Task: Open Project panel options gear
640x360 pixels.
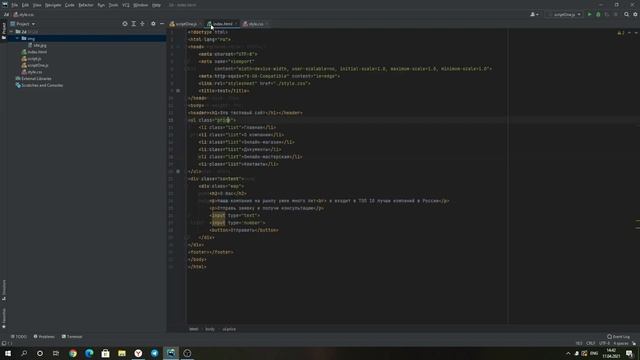Action: (153, 24)
